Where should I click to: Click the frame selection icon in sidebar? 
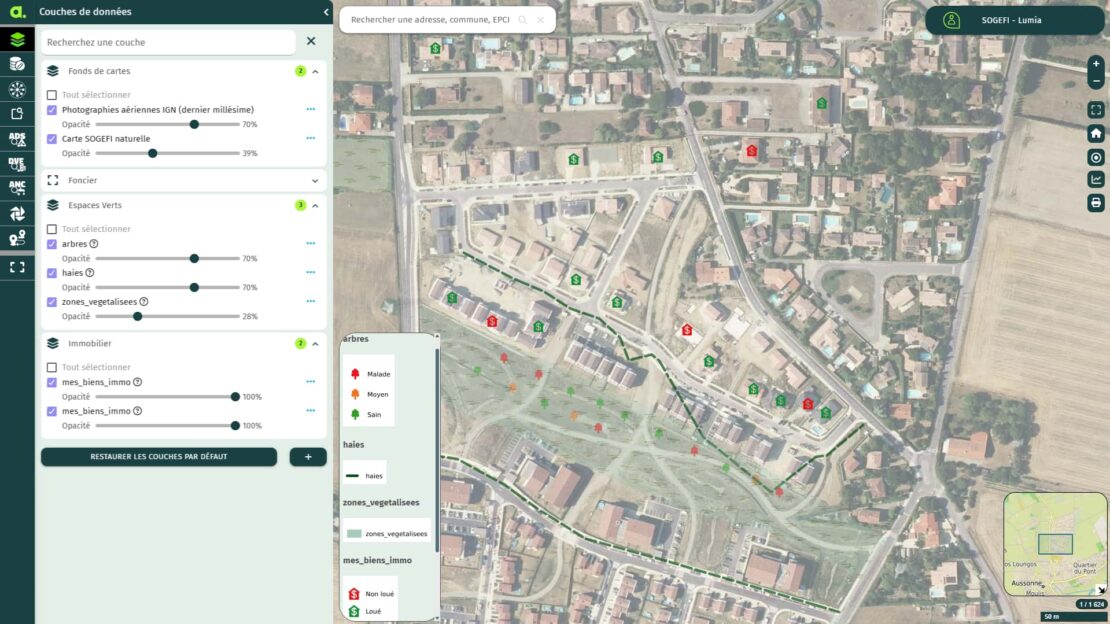(17, 267)
